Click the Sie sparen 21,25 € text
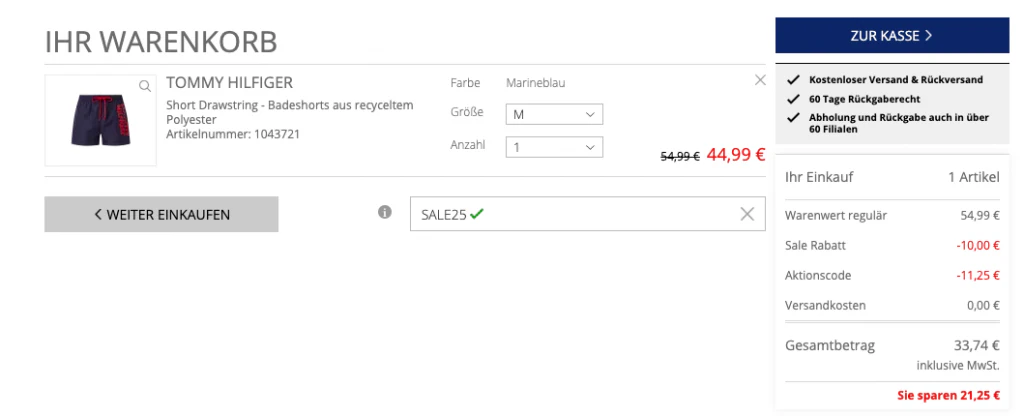 tap(948, 395)
